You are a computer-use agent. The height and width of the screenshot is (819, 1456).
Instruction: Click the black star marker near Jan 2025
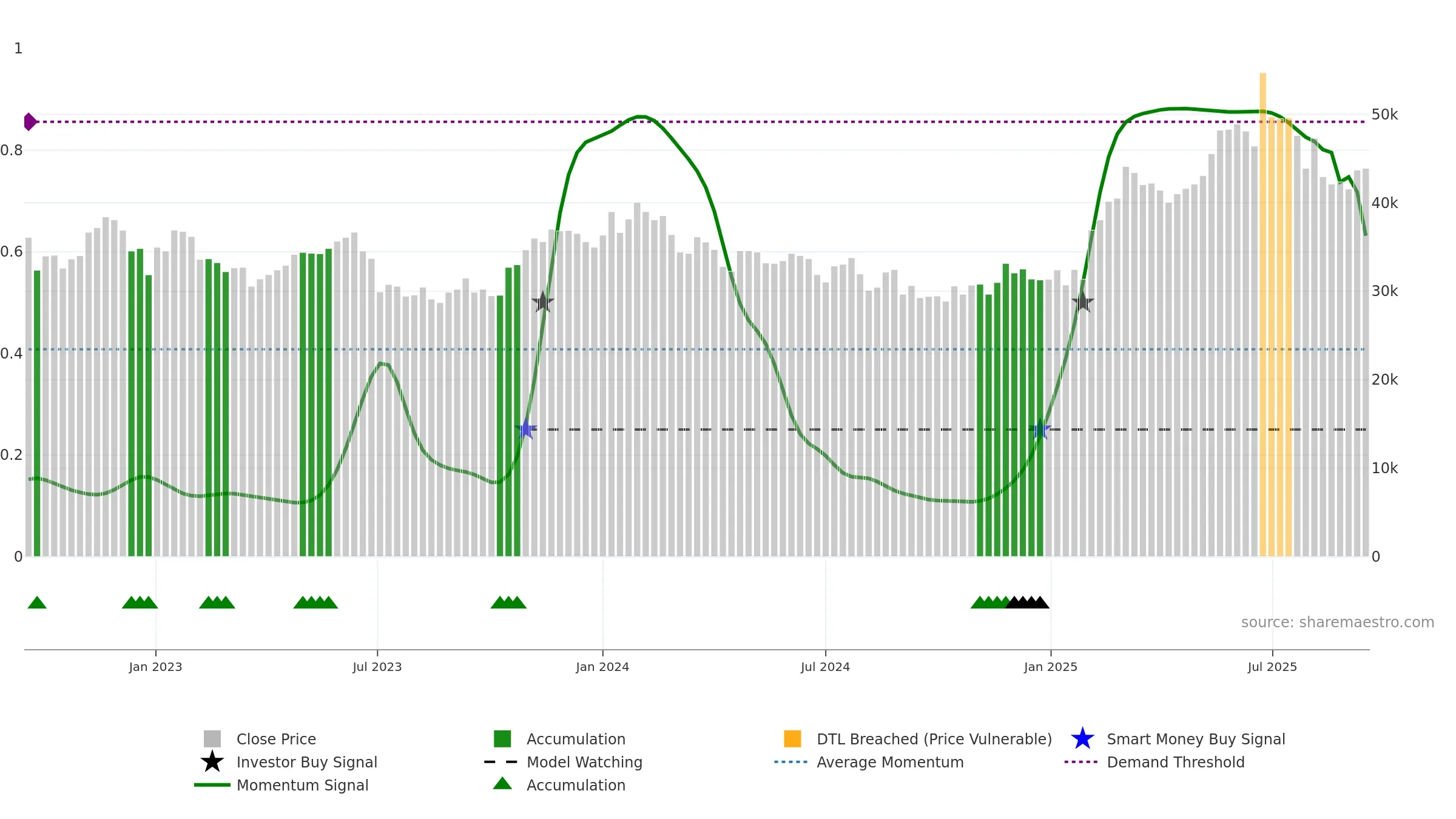pyautogui.click(x=1083, y=302)
